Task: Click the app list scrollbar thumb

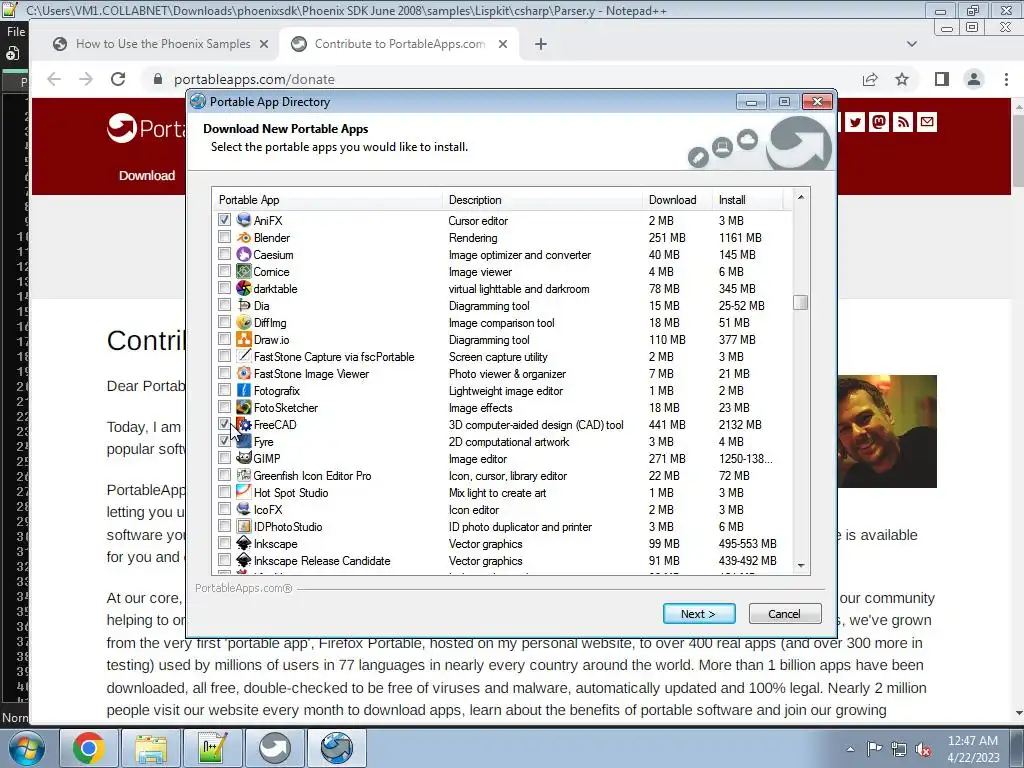Action: click(801, 302)
